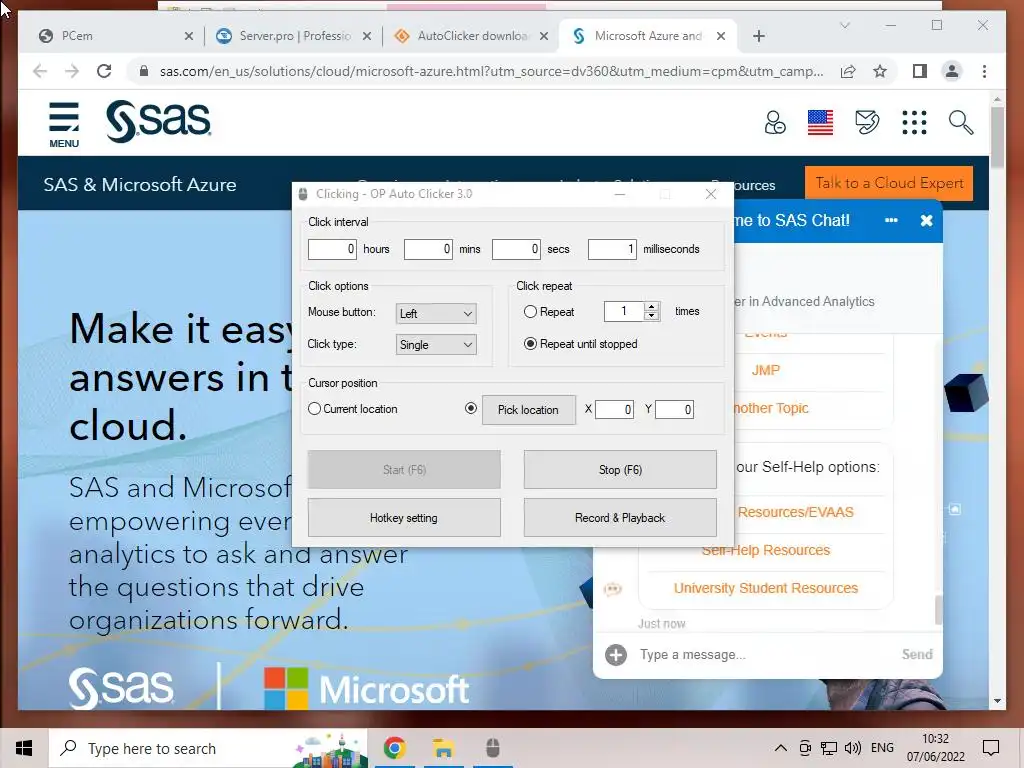
Task: Open the Click type dropdown
Action: tap(436, 345)
